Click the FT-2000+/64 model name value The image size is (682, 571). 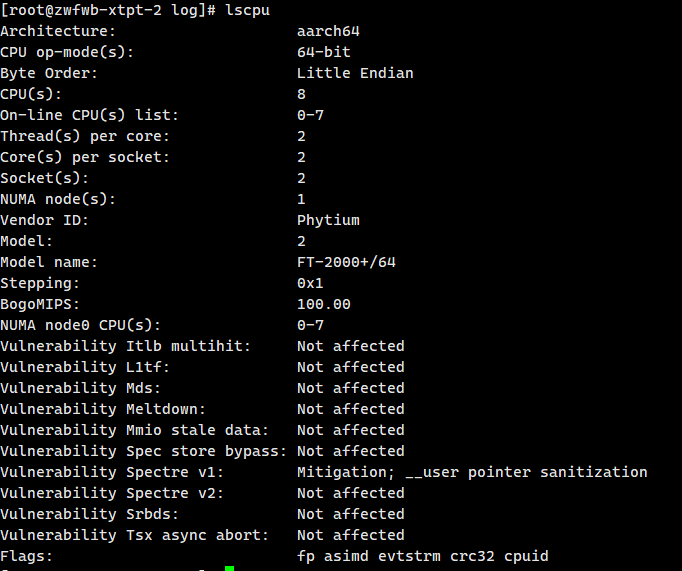pos(346,262)
